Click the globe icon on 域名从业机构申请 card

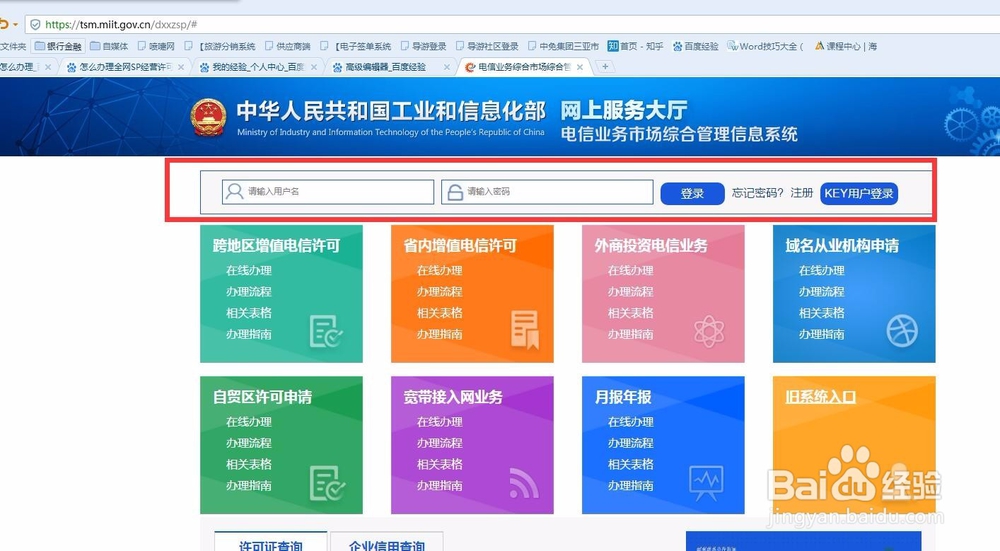(902, 330)
